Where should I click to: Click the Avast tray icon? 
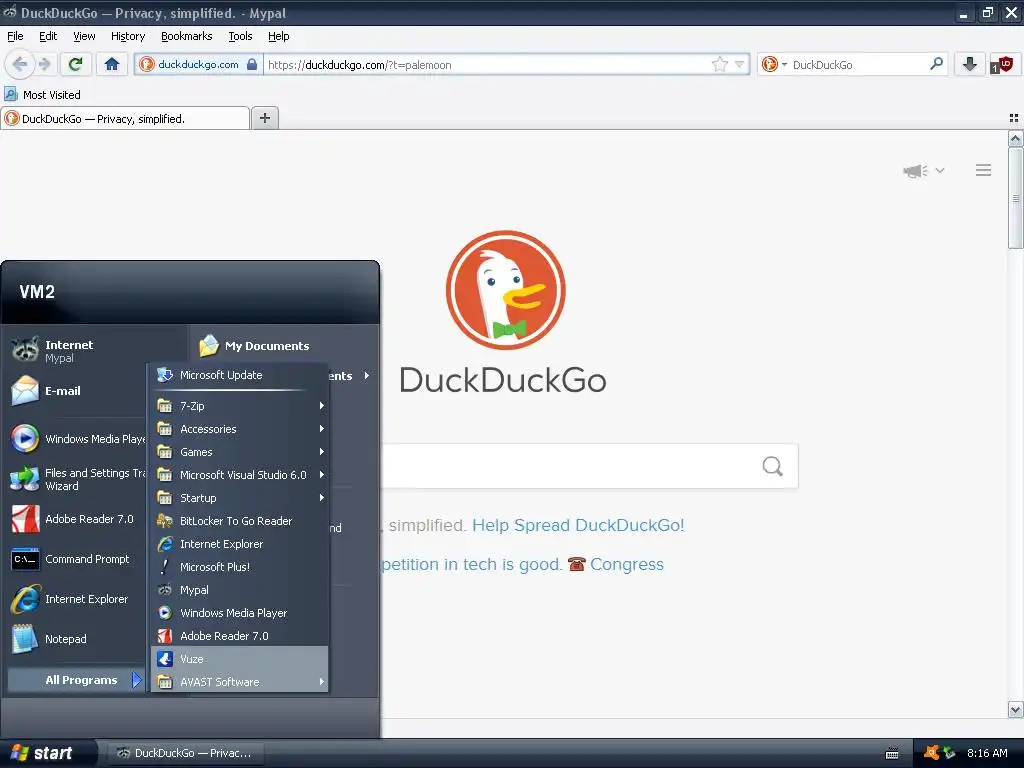coord(932,752)
